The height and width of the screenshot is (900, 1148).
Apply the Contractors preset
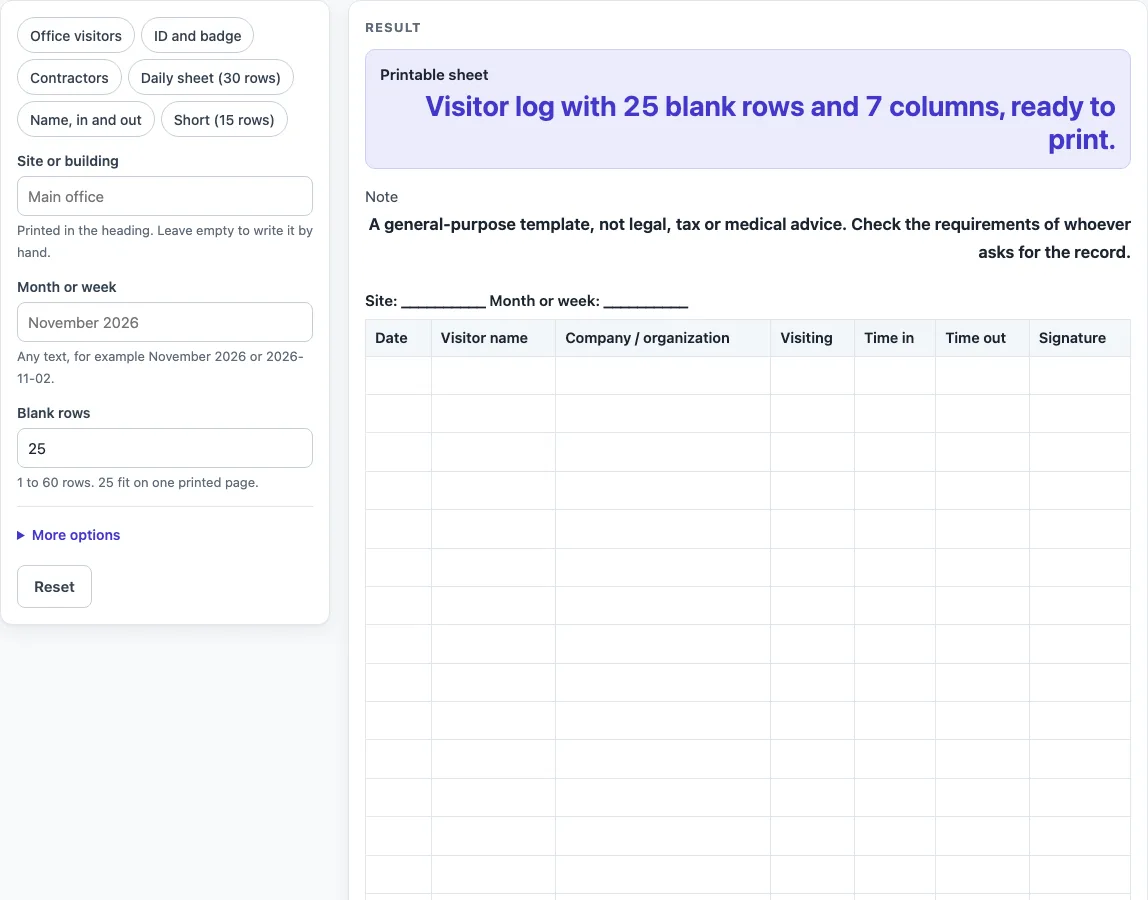70,78
